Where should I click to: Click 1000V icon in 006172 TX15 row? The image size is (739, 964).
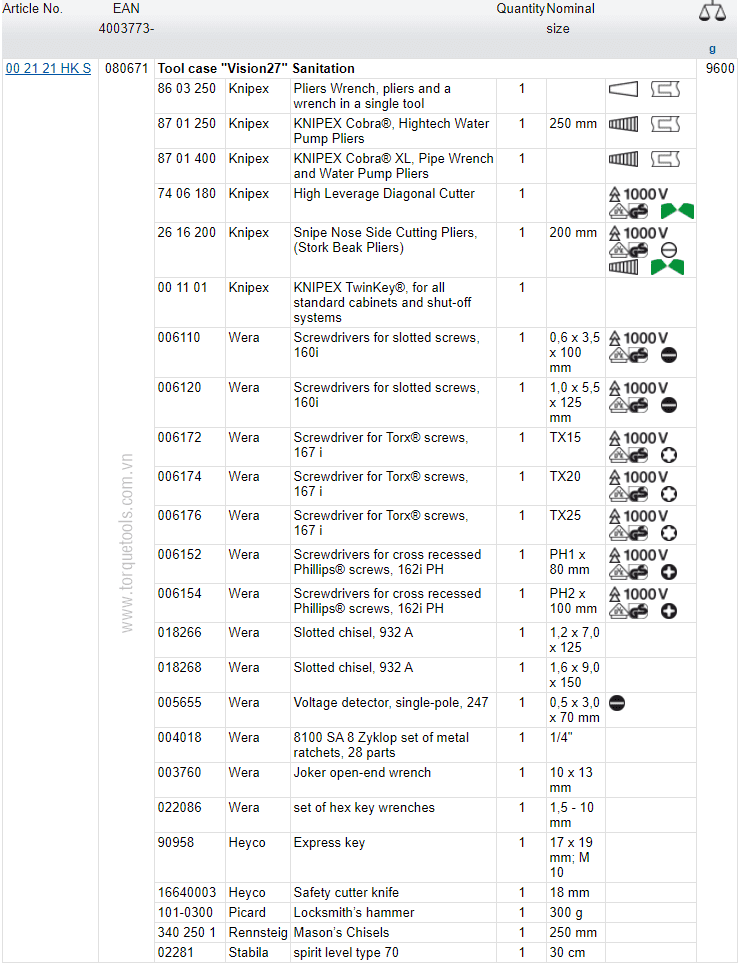(x=638, y=438)
